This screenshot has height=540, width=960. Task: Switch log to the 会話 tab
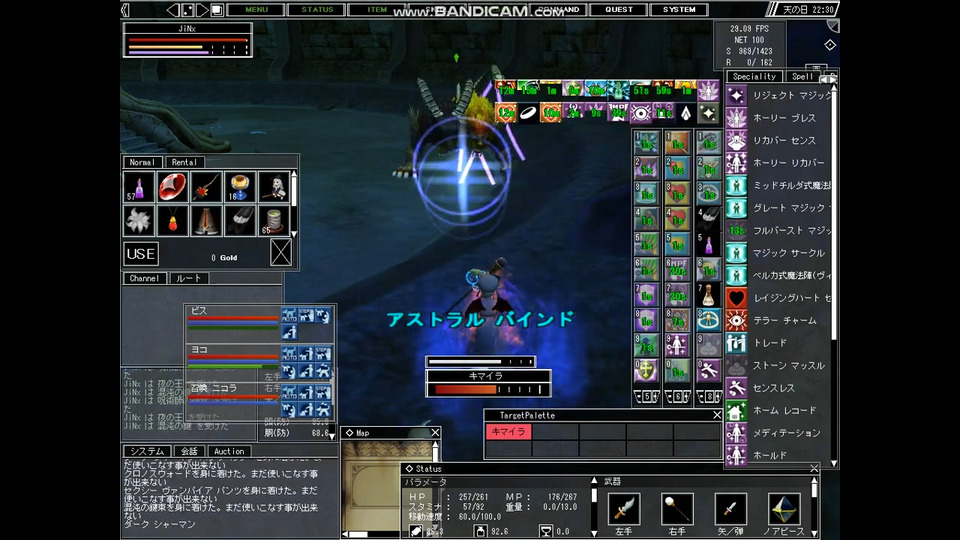point(189,451)
